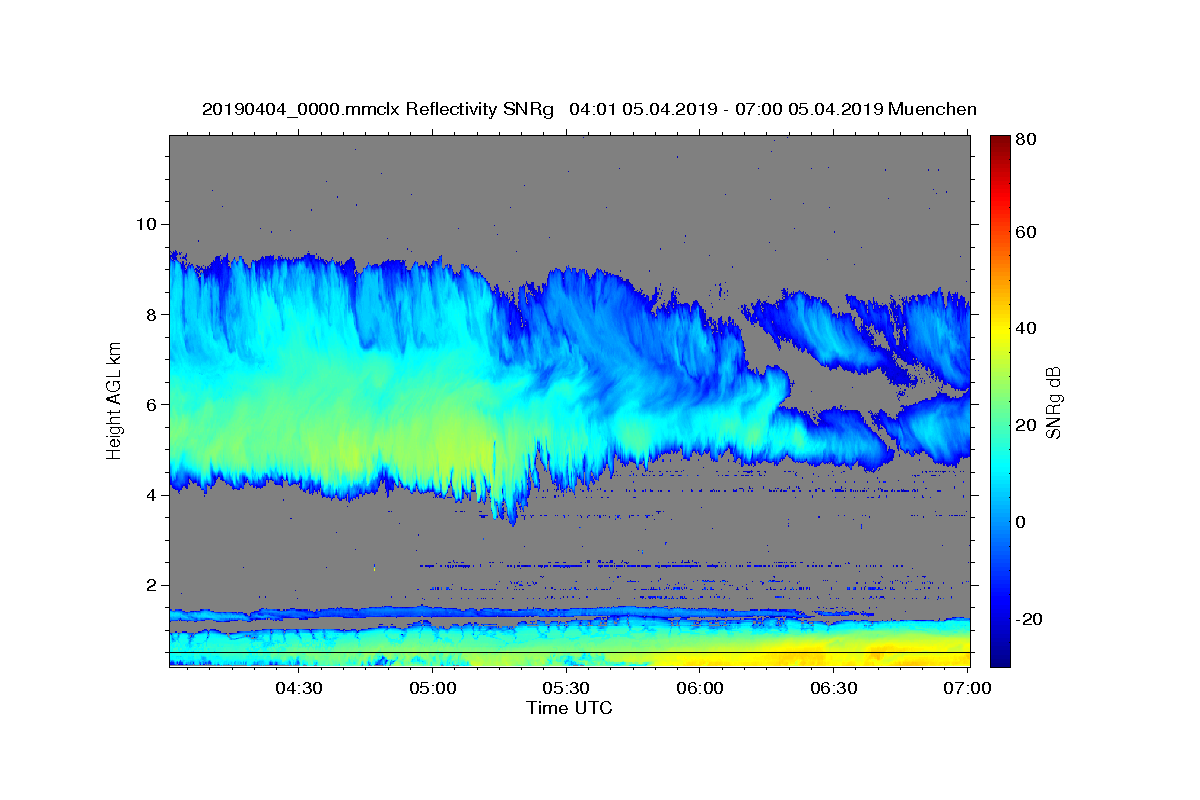Click the 06:00 time tick label
This screenshot has width=1200, height=800.
700,688
